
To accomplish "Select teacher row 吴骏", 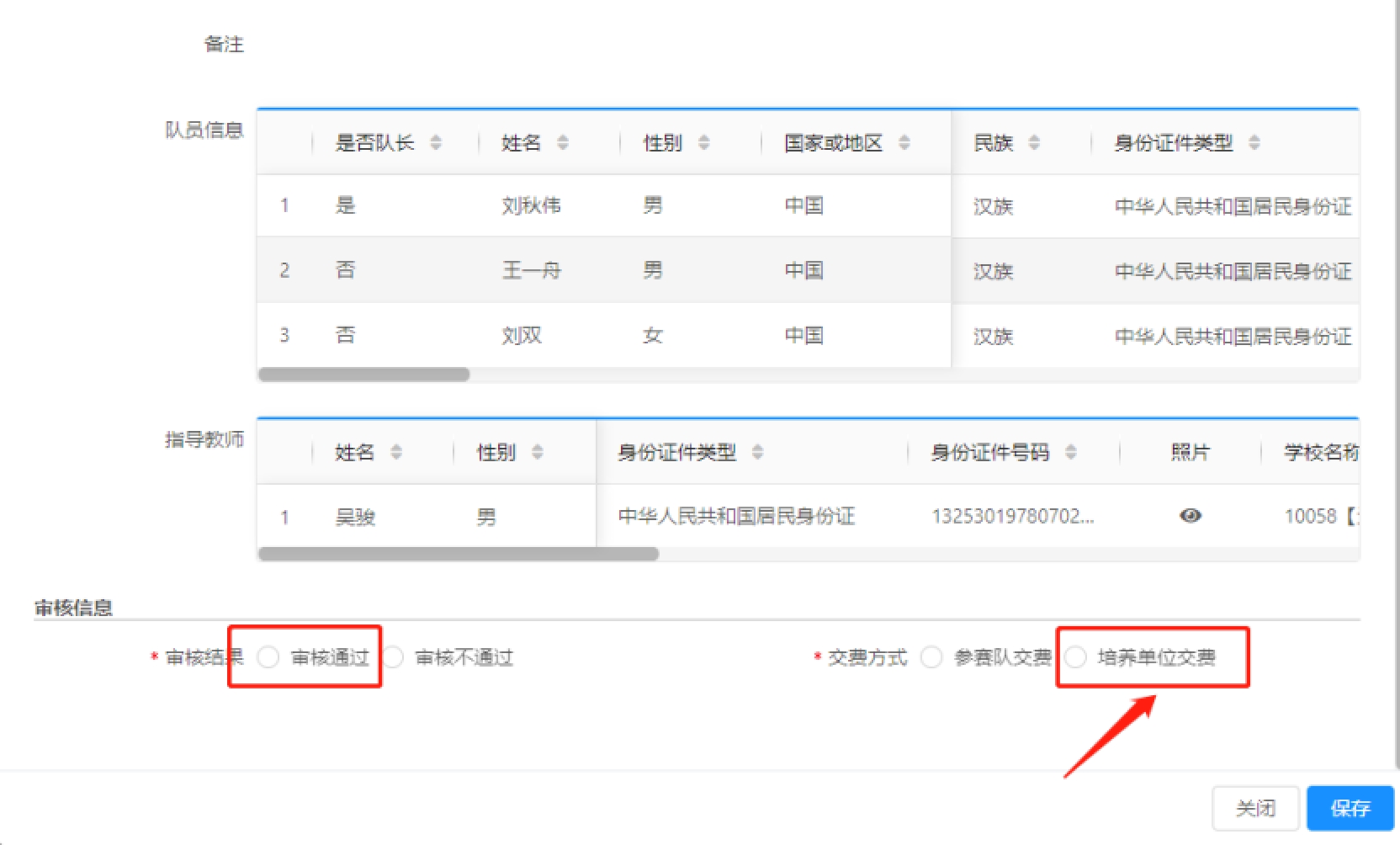I will coord(355,516).
